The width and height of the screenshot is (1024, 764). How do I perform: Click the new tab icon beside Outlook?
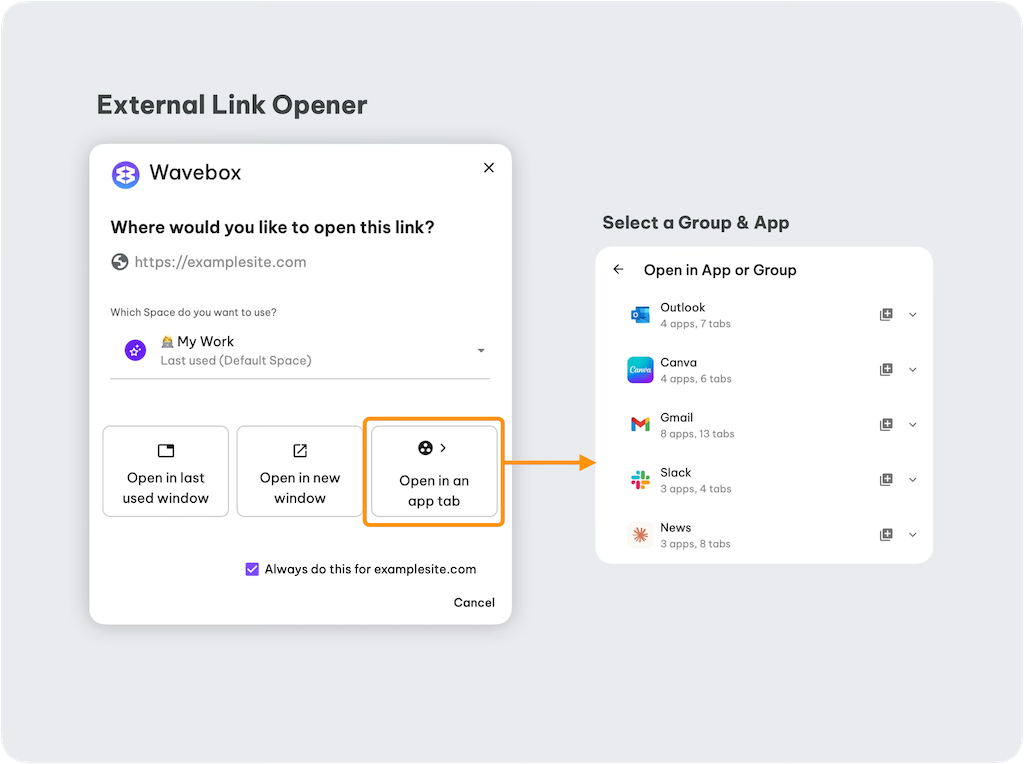pos(886,315)
